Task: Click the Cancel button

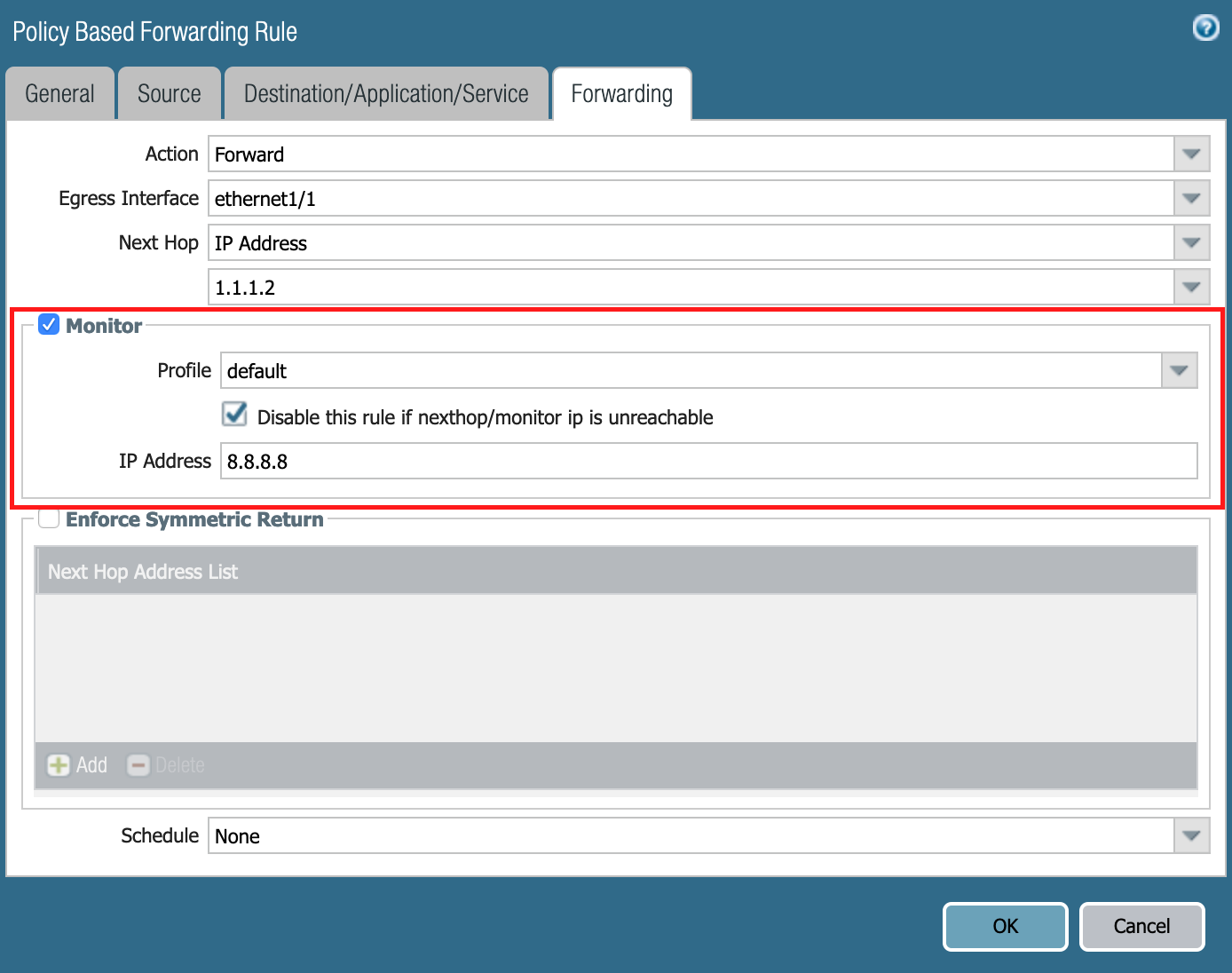Action: pyautogui.click(x=1141, y=926)
